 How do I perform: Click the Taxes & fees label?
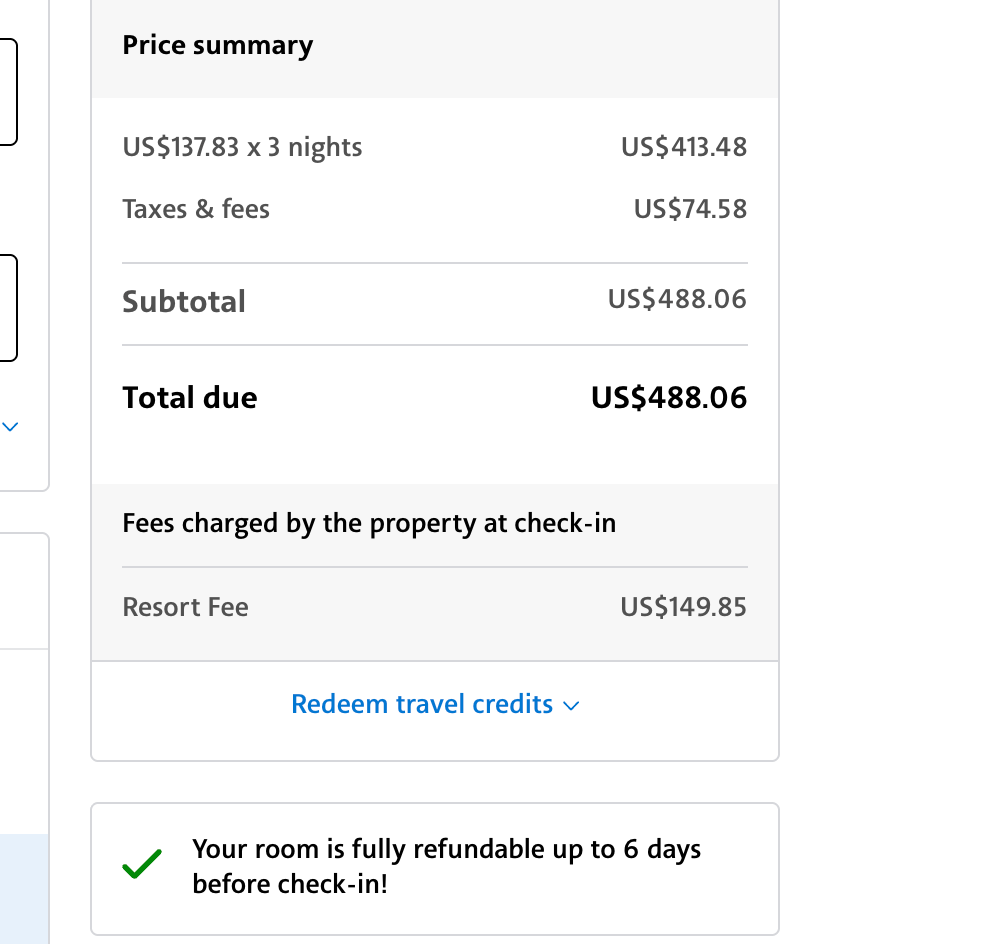pyautogui.click(x=196, y=209)
